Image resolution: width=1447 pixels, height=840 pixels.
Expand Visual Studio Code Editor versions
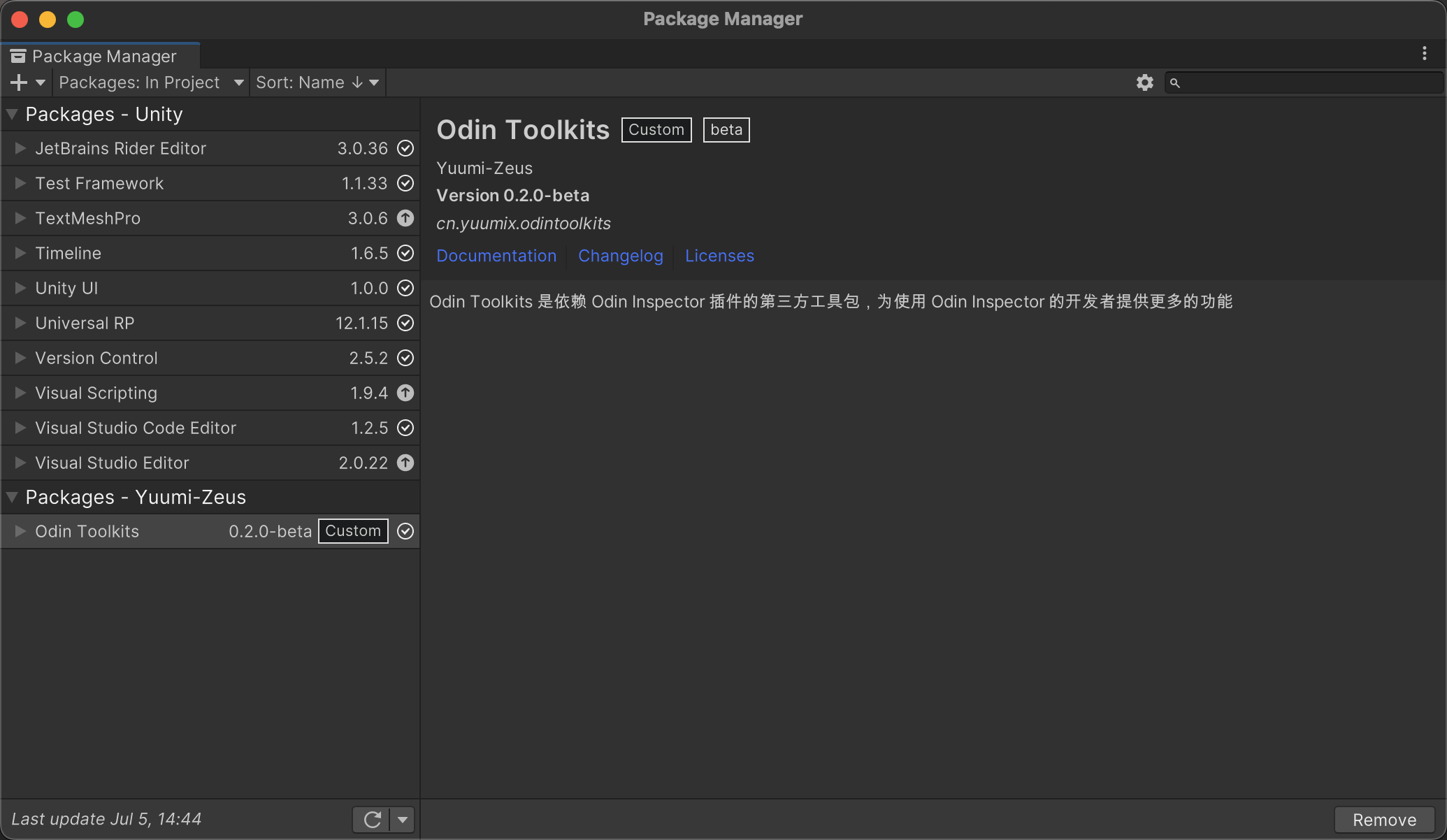click(20, 428)
